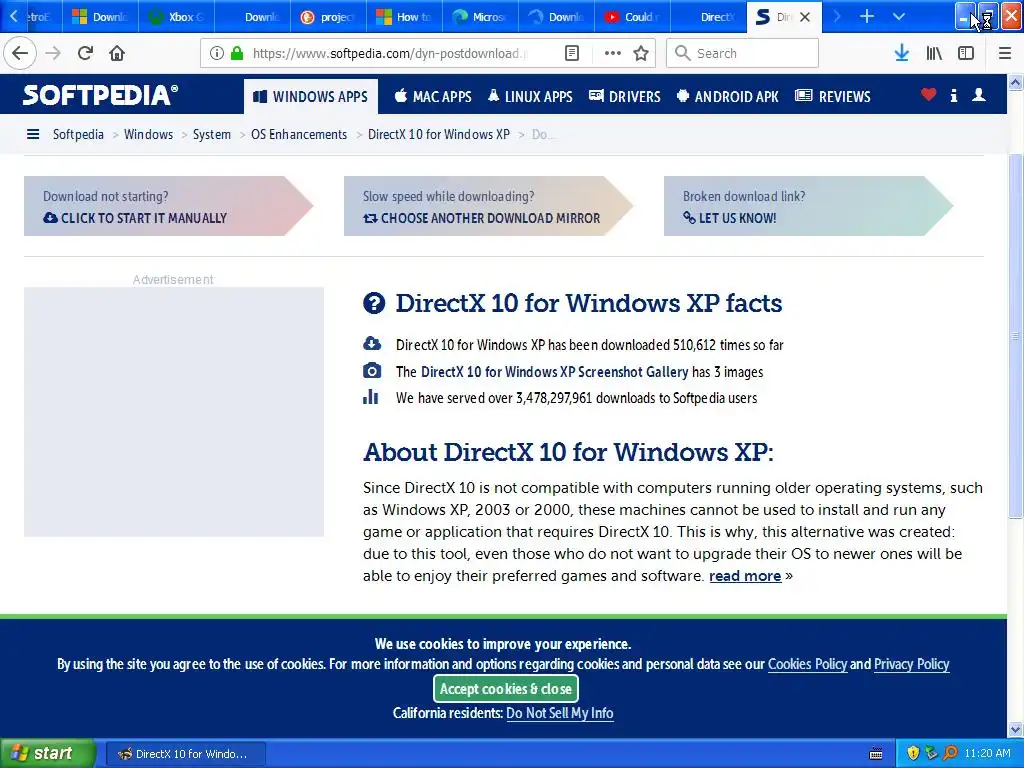1024x768 pixels.
Task: Click the bar chart statistics icon
Action: click(370, 396)
